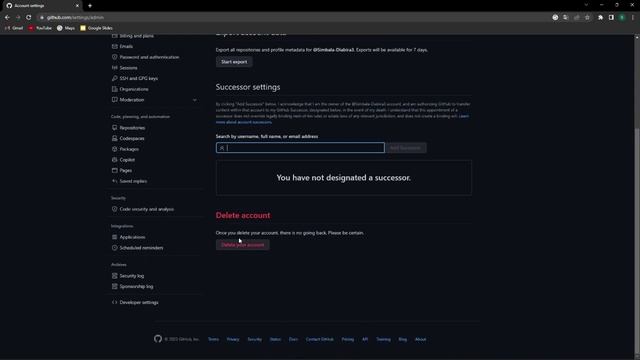Open the Google Slides bookmark

[x=96, y=28]
